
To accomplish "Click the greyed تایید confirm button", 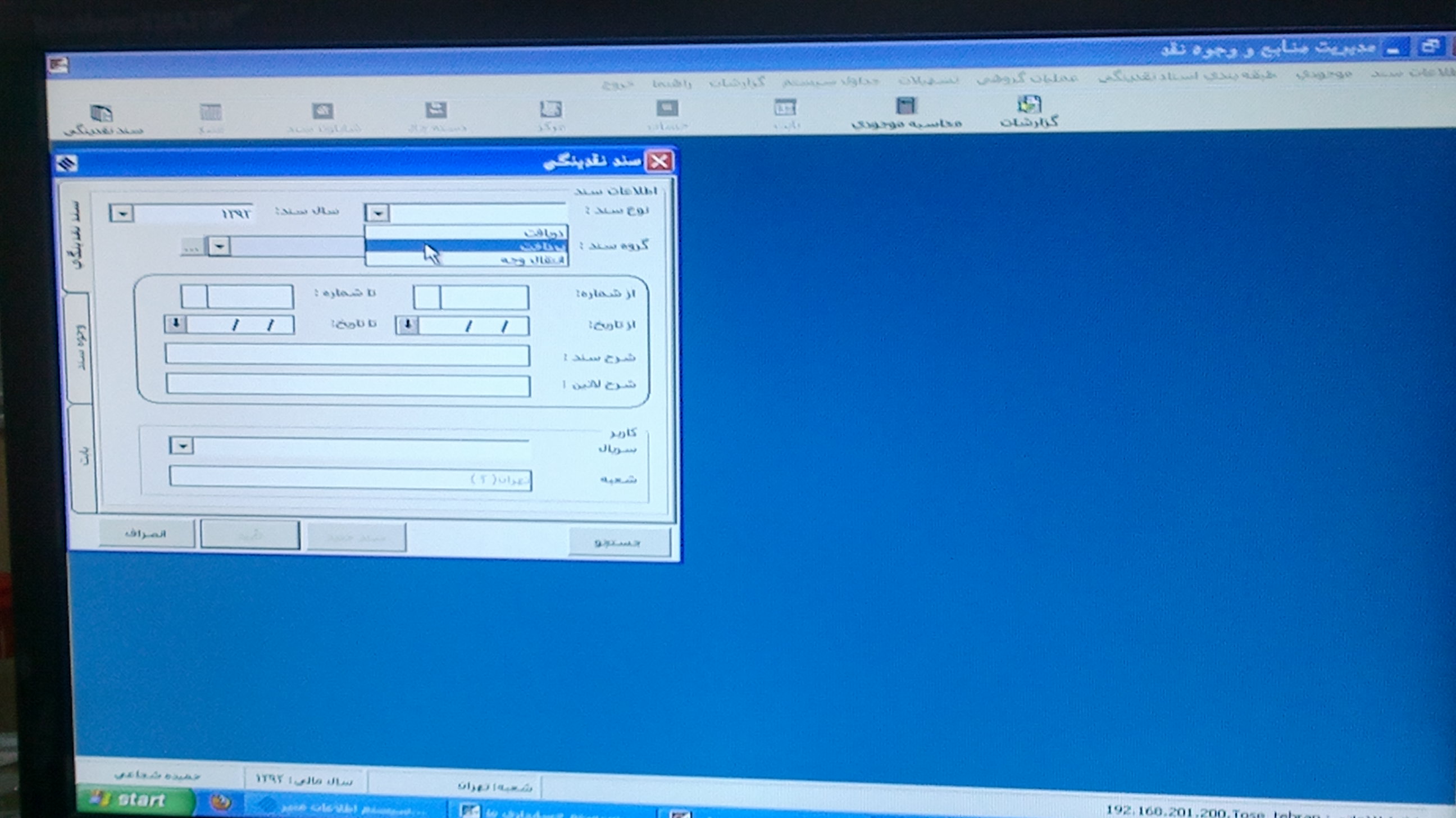I will 250,535.
